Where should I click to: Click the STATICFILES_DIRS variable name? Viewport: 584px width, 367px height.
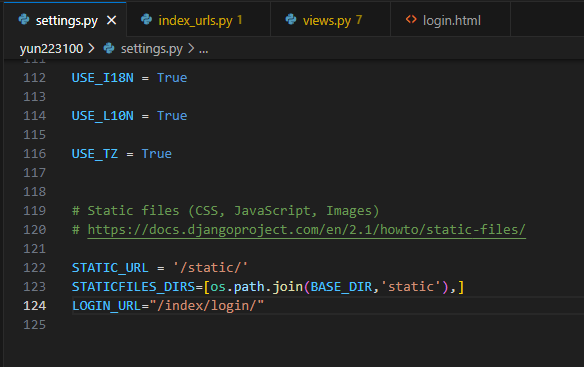pos(133,287)
